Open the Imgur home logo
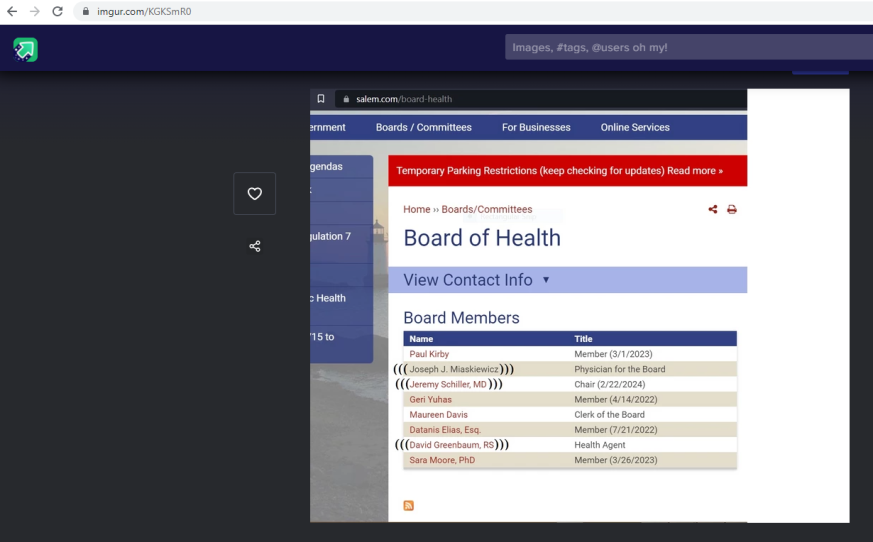Viewport: 873px width, 542px height. [26, 50]
